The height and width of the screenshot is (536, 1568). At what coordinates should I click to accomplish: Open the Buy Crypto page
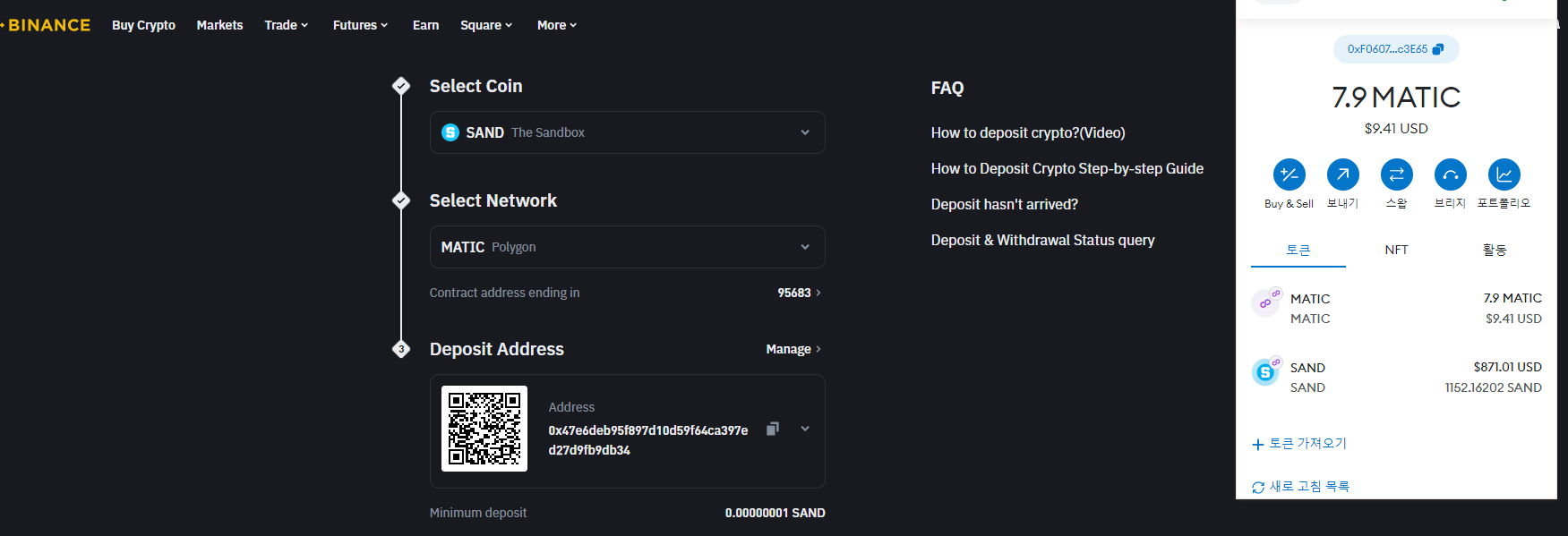point(143,25)
